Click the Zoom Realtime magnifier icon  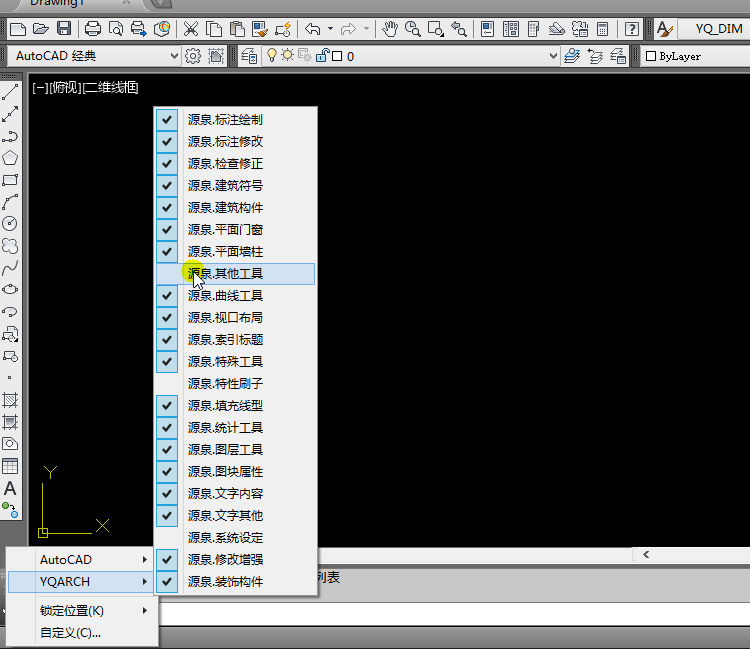point(412,29)
